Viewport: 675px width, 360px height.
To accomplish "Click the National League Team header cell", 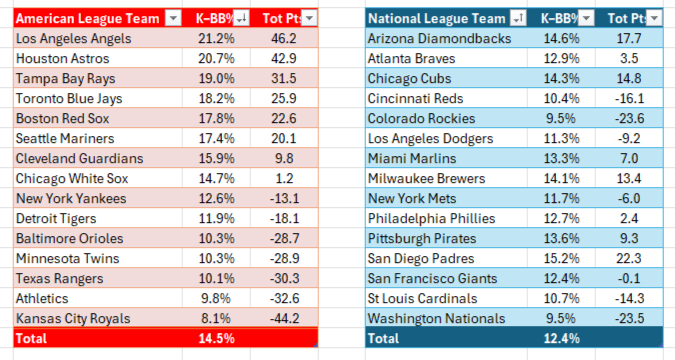I will 446,19.
